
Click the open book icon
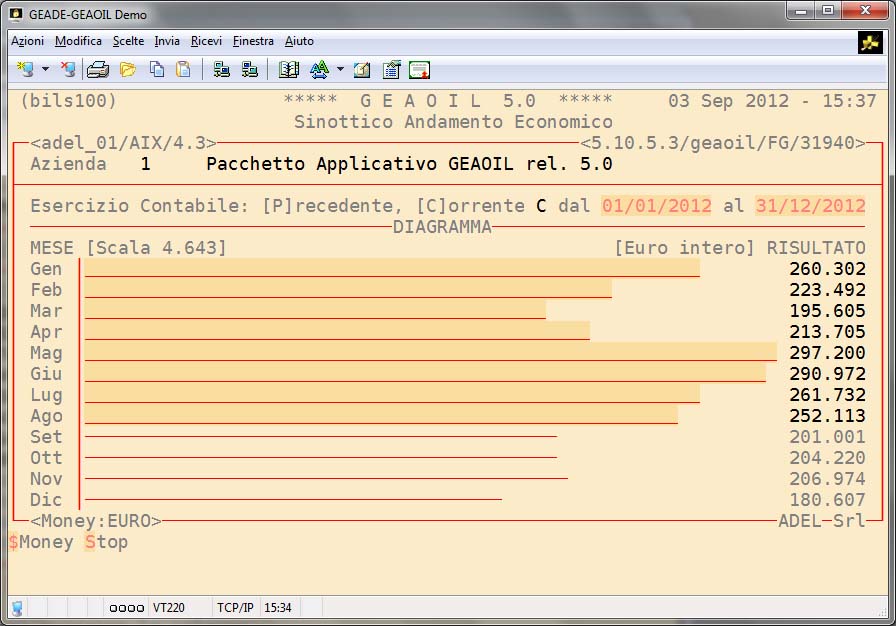(x=289, y=70)
